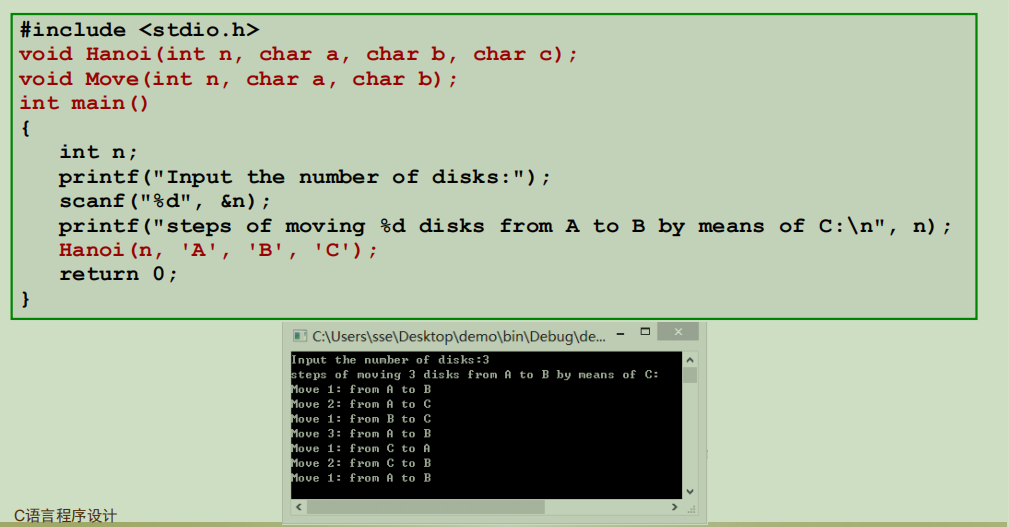Click the 'int main()' line
The width and height of the screenshot is (1009, 527).
(x=84, y=104)
